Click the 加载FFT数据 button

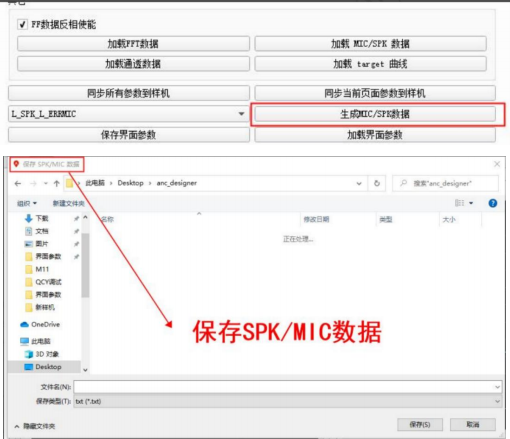point(133,44)
